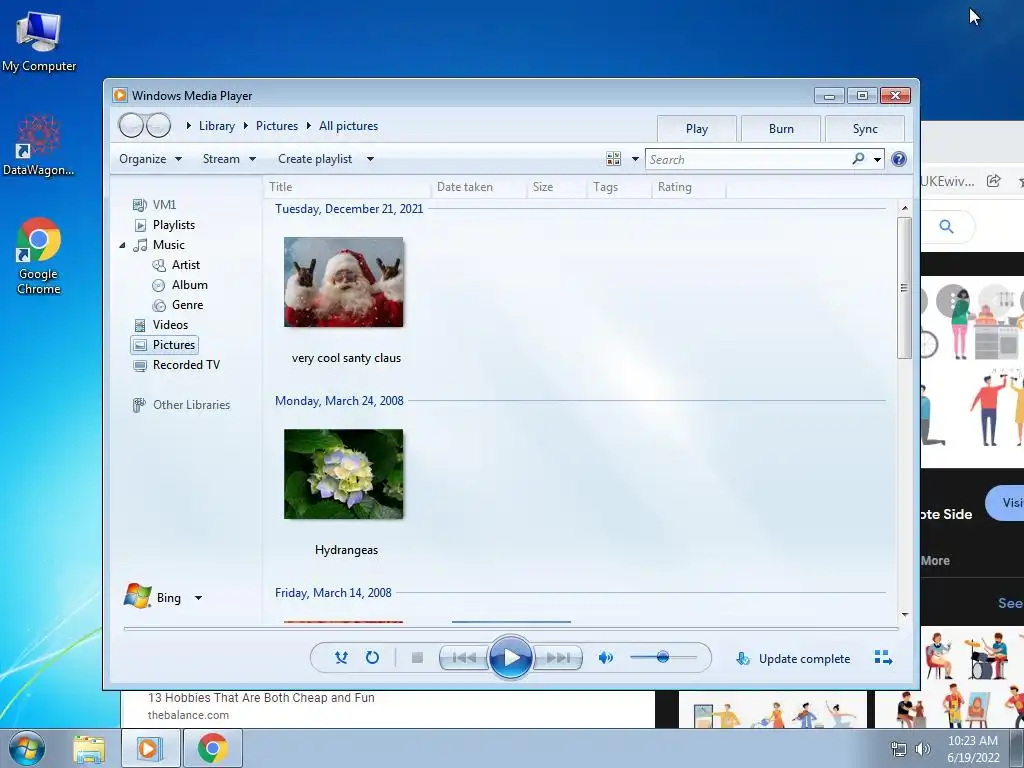1024x768 pixels.
Task: Click the Update complete status icon
Action: coord(743,658)
